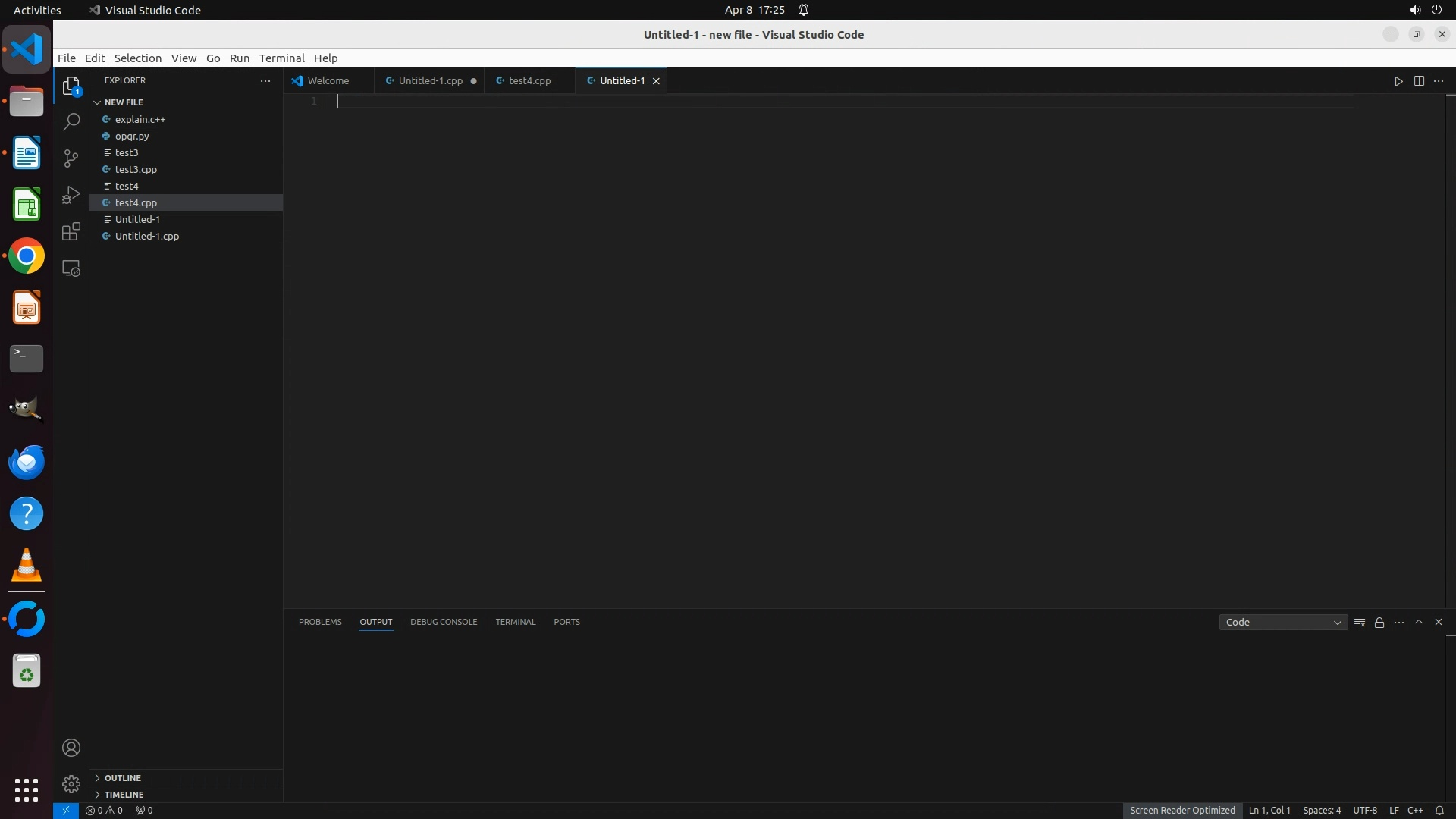This screenshot has width=1456, height=819.
Task: Open the Manage gear menu
Action: tap(71, 783)
